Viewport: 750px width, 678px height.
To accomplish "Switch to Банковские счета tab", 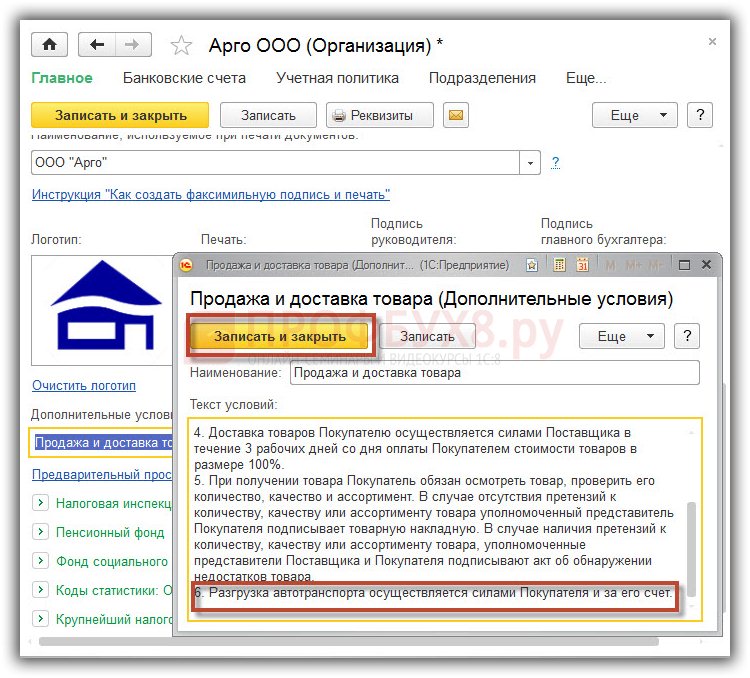I will 184,78.
